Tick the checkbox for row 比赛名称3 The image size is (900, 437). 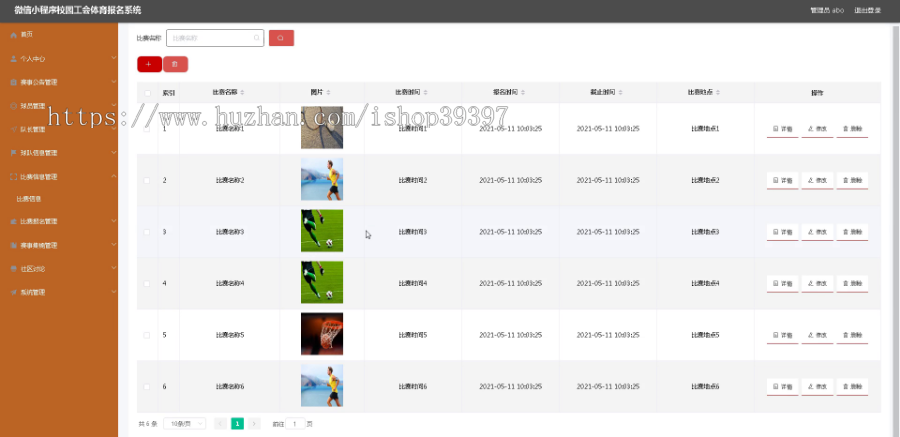click(x=147, y=232)
